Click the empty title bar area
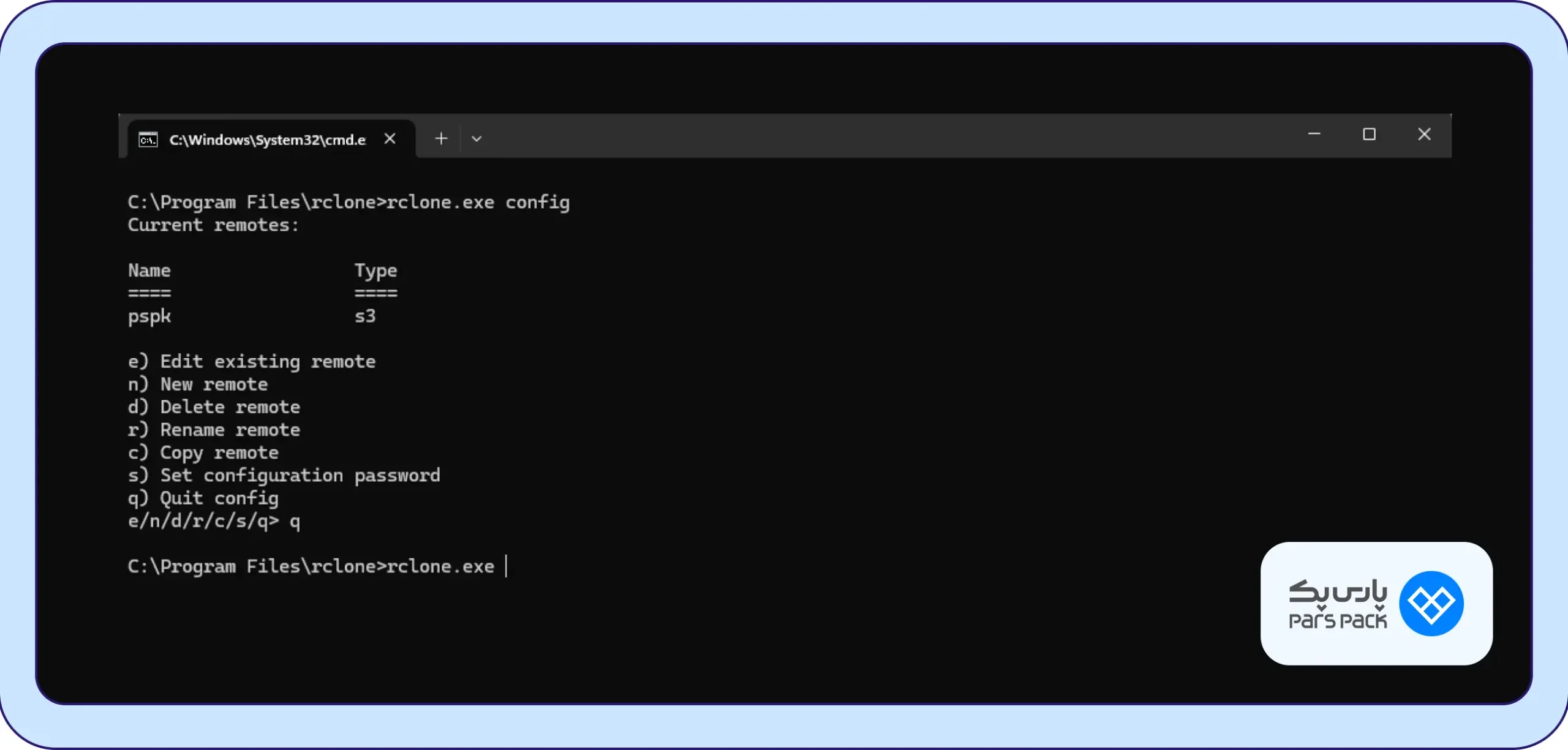 point(888,136)
